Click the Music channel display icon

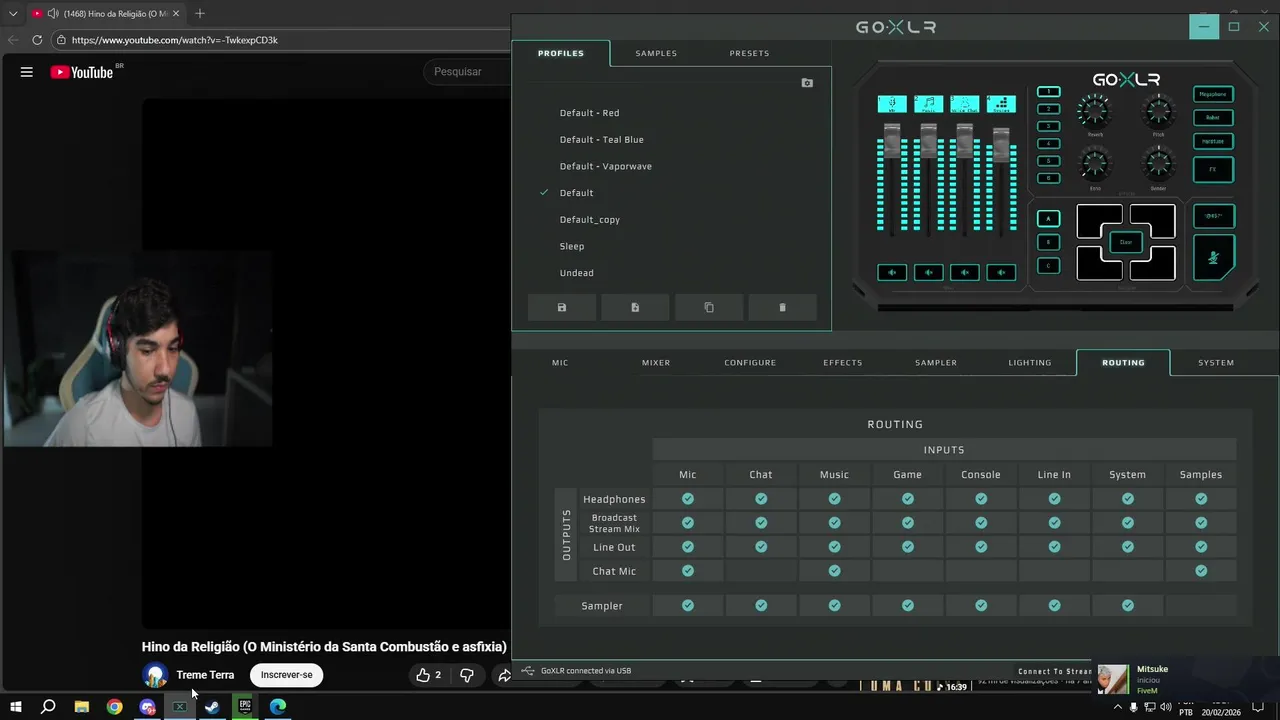coord(928,104)
